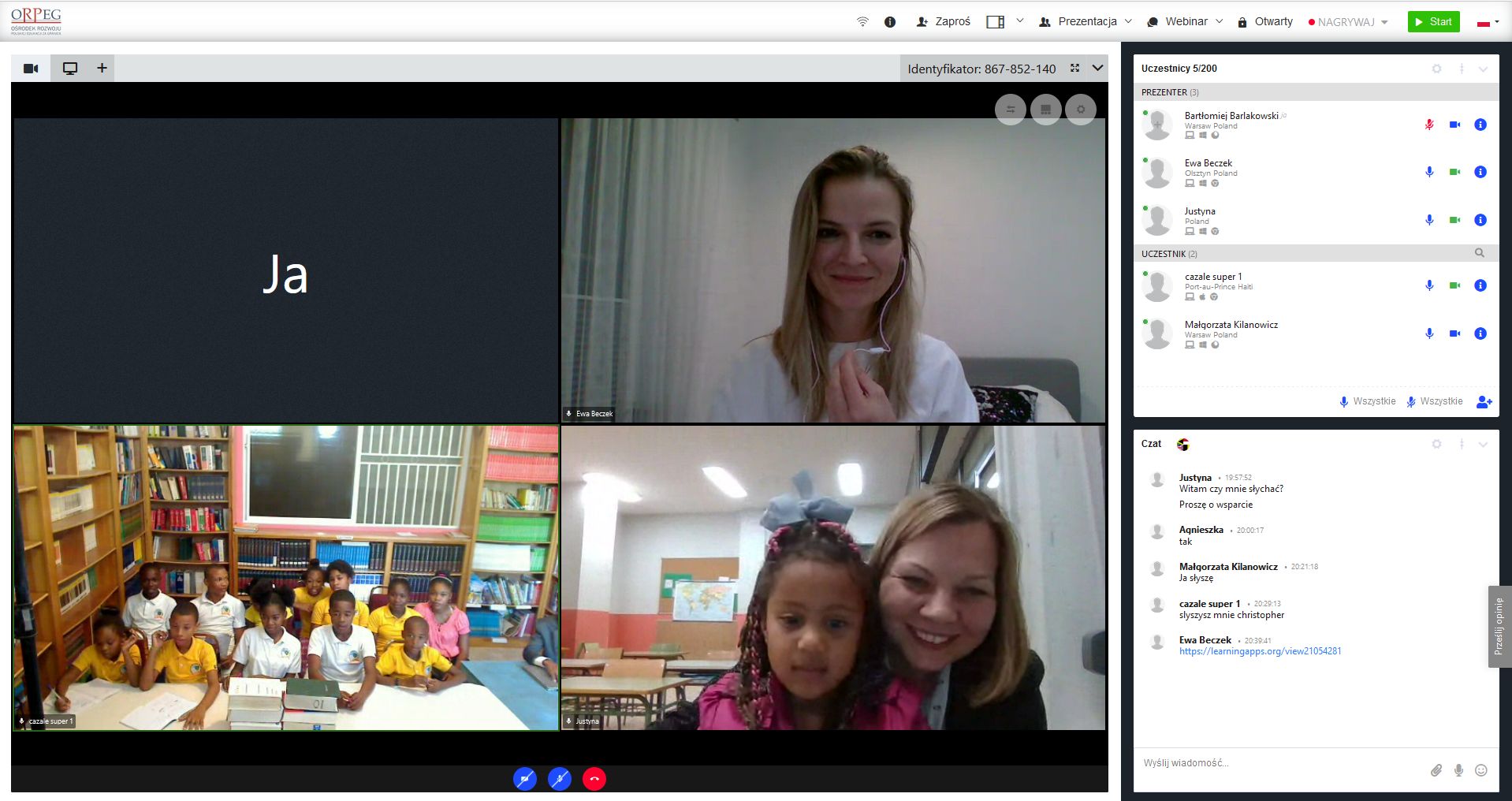
Task: Click the add new tab plus icon
Action: (x=102, y=69)
